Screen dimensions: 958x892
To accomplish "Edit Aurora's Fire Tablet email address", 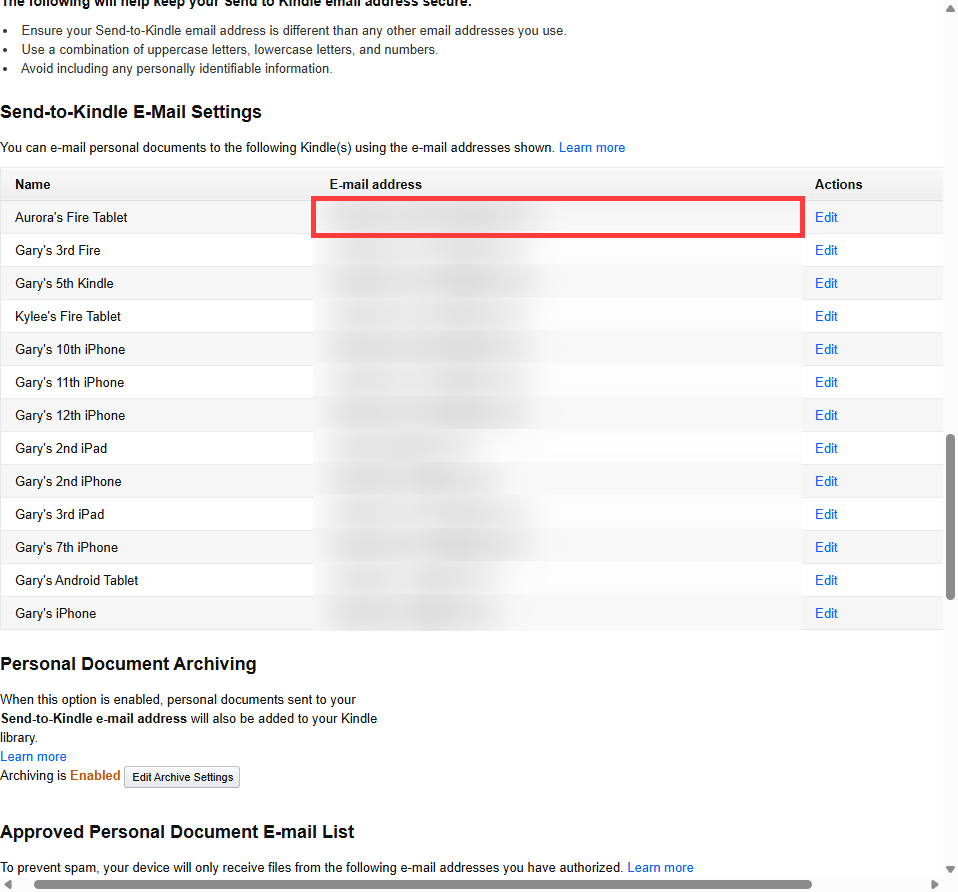I will [x=826, y=218].
